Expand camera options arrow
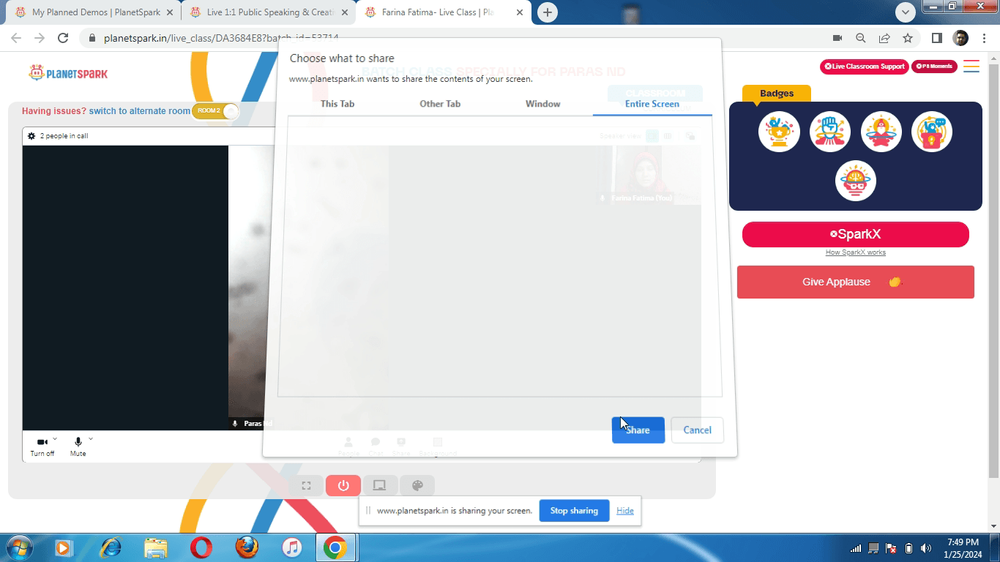The width and height of the screenshot is (1000, 562). (55, 439)
